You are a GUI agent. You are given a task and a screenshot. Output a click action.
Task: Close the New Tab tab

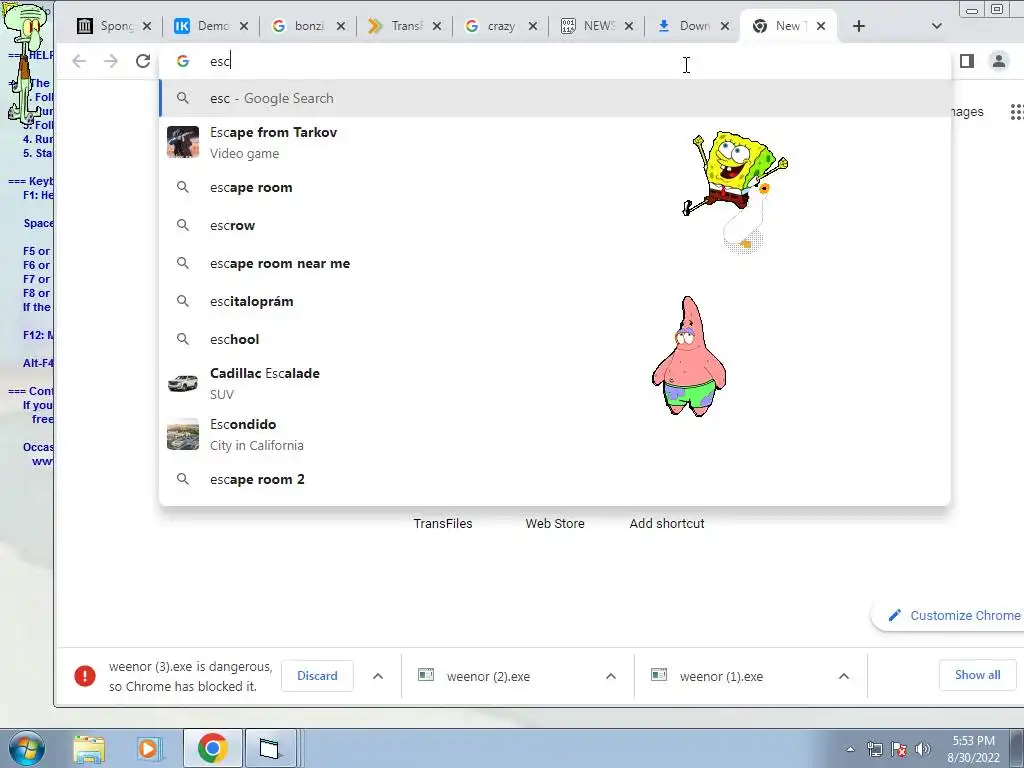click(x=821, y=26)
